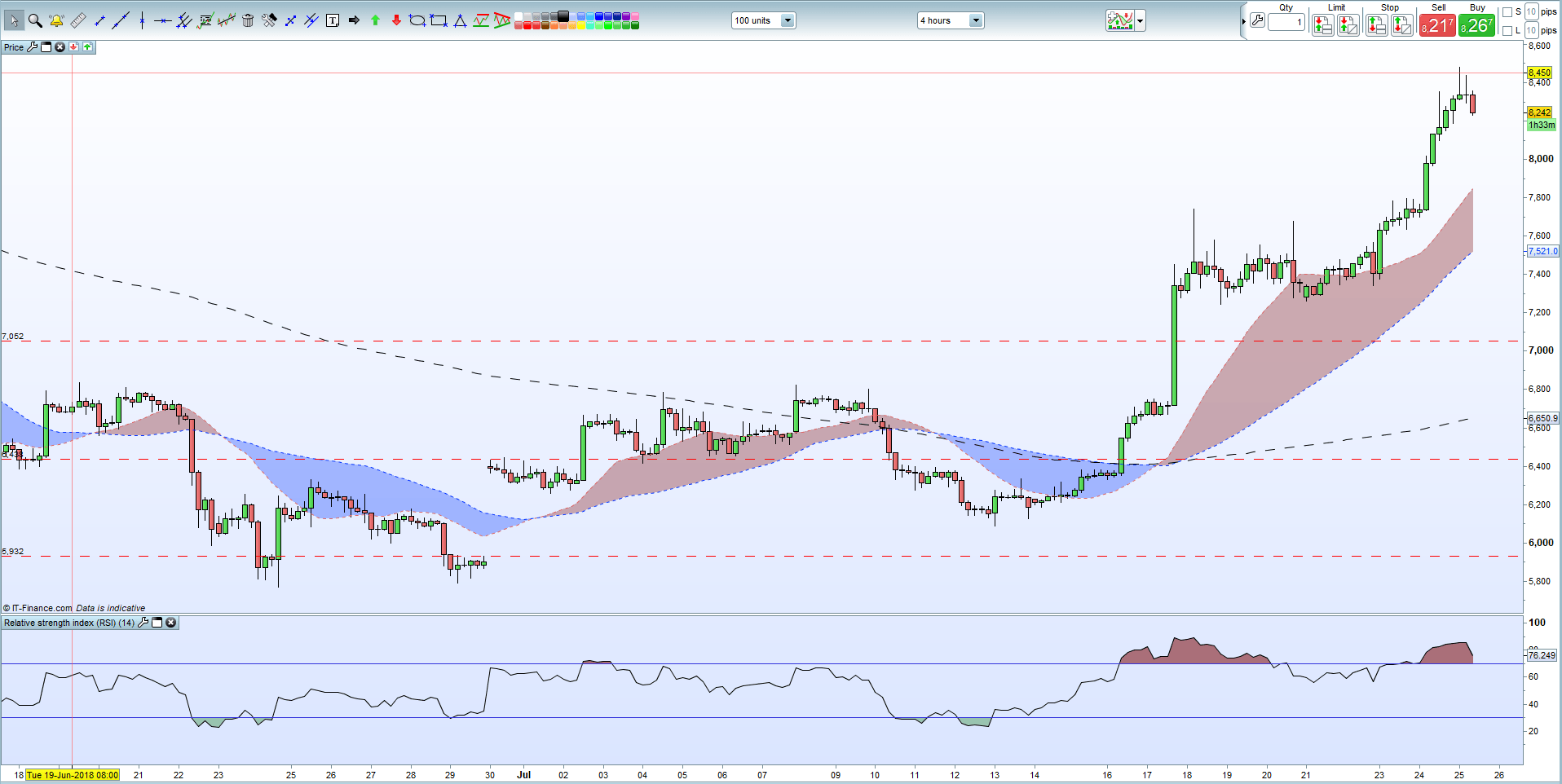Click the 5,932 horizontal level label
Viewport: 1562px width, 784px height.
point(13,552)
